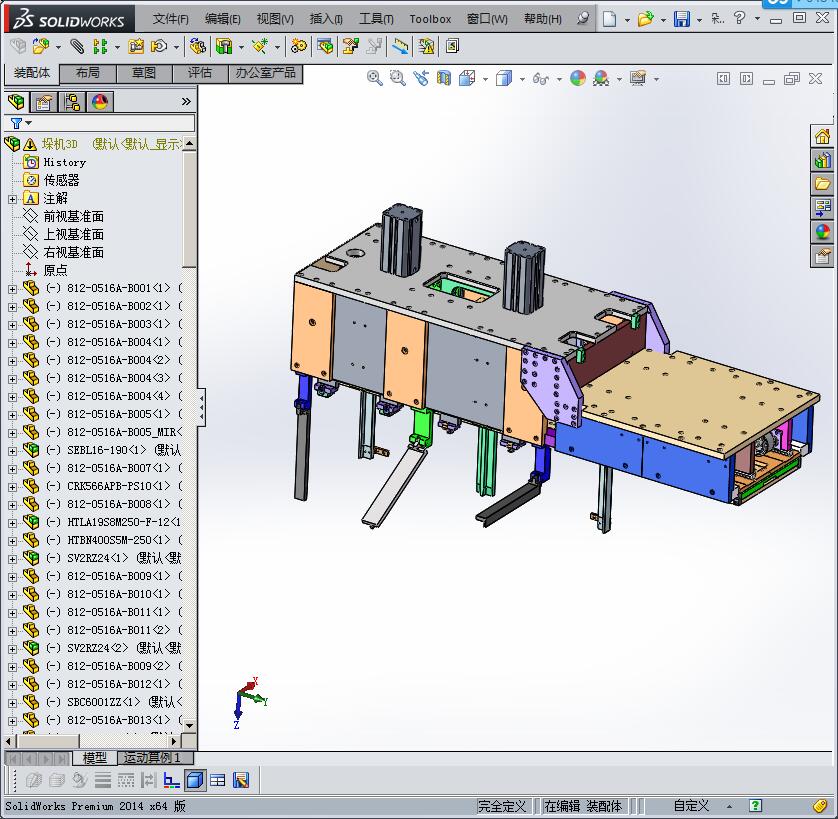Select the Exploded View icon
This screenshot has width=838, height=819.
(351, 47)
